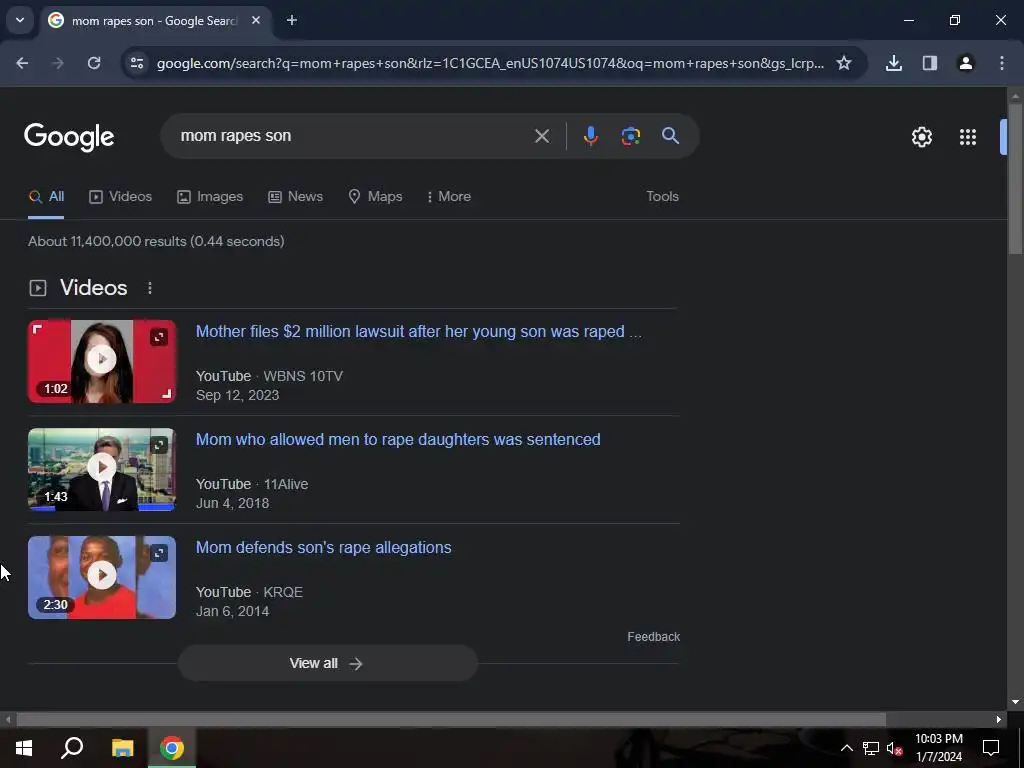Clear the search box text
Viewport: 1024px width, 768px height.
click(541, 136)
